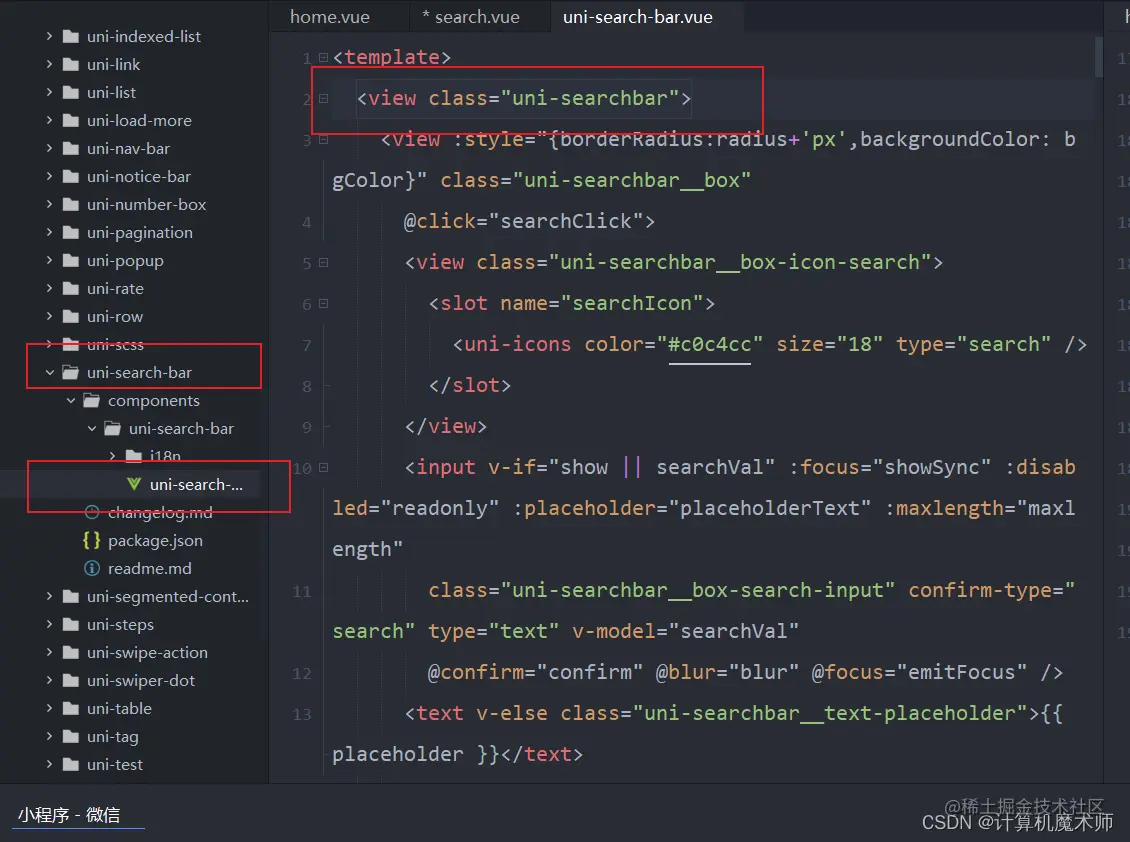Screen dimensions: 1130x842
Task: Click line number 13 in the gutter
Action: pos(302,714)
